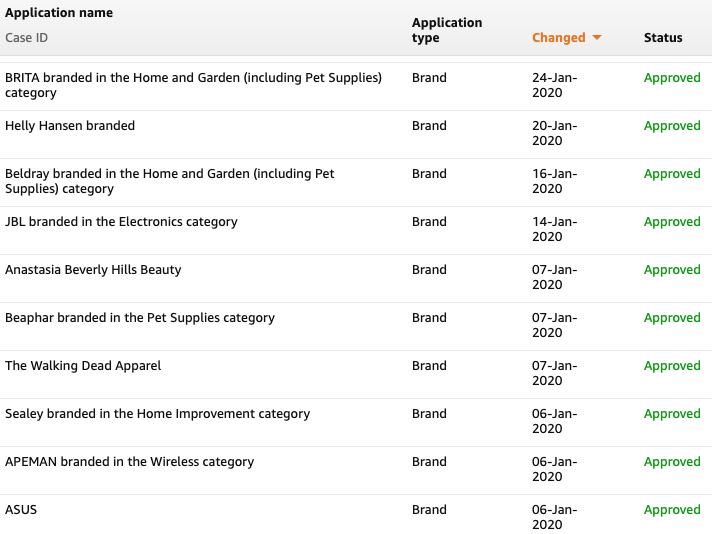Viewport: 712px width, 534px height.
Task: Open the Sealey branded Home Improvement application
Action: [x=158, y=414]
